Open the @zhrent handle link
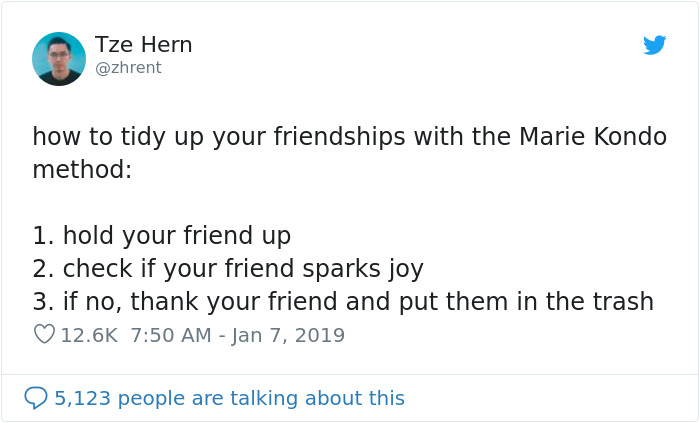This screenshot has width=700, height=423. pos(127,68)
